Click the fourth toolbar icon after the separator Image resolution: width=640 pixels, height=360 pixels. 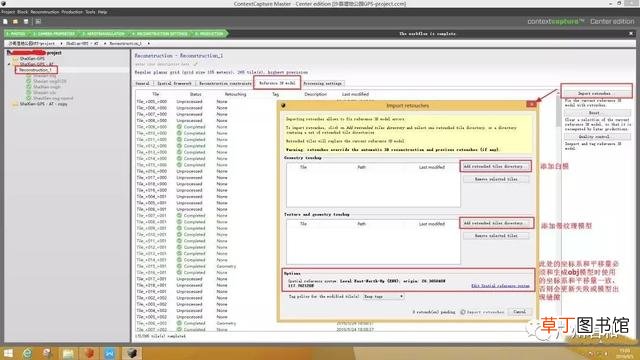tap(38, 22)
